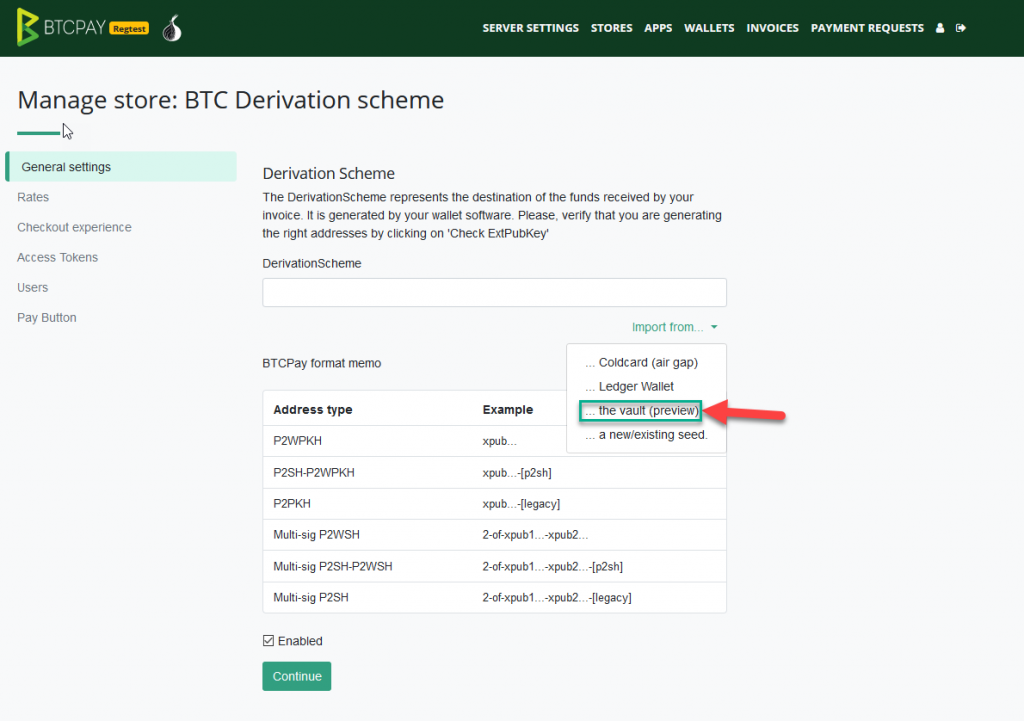Screen dimensions: 1024x721
Task: Open Pay Button sidebar item
Action: coord(46,317)
